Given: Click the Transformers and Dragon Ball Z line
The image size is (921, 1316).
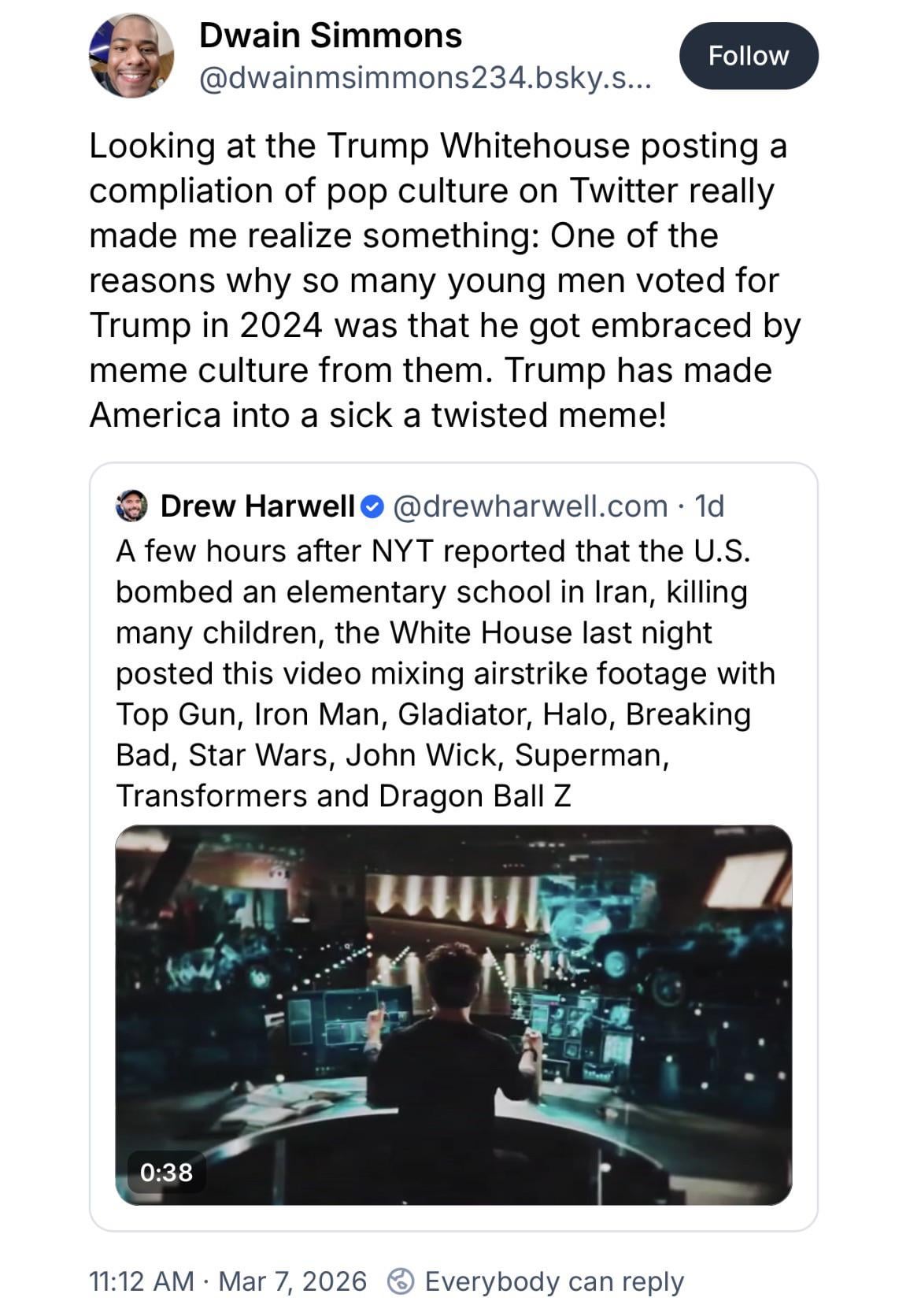Looking at the screenshot, I should click(343, 795).
